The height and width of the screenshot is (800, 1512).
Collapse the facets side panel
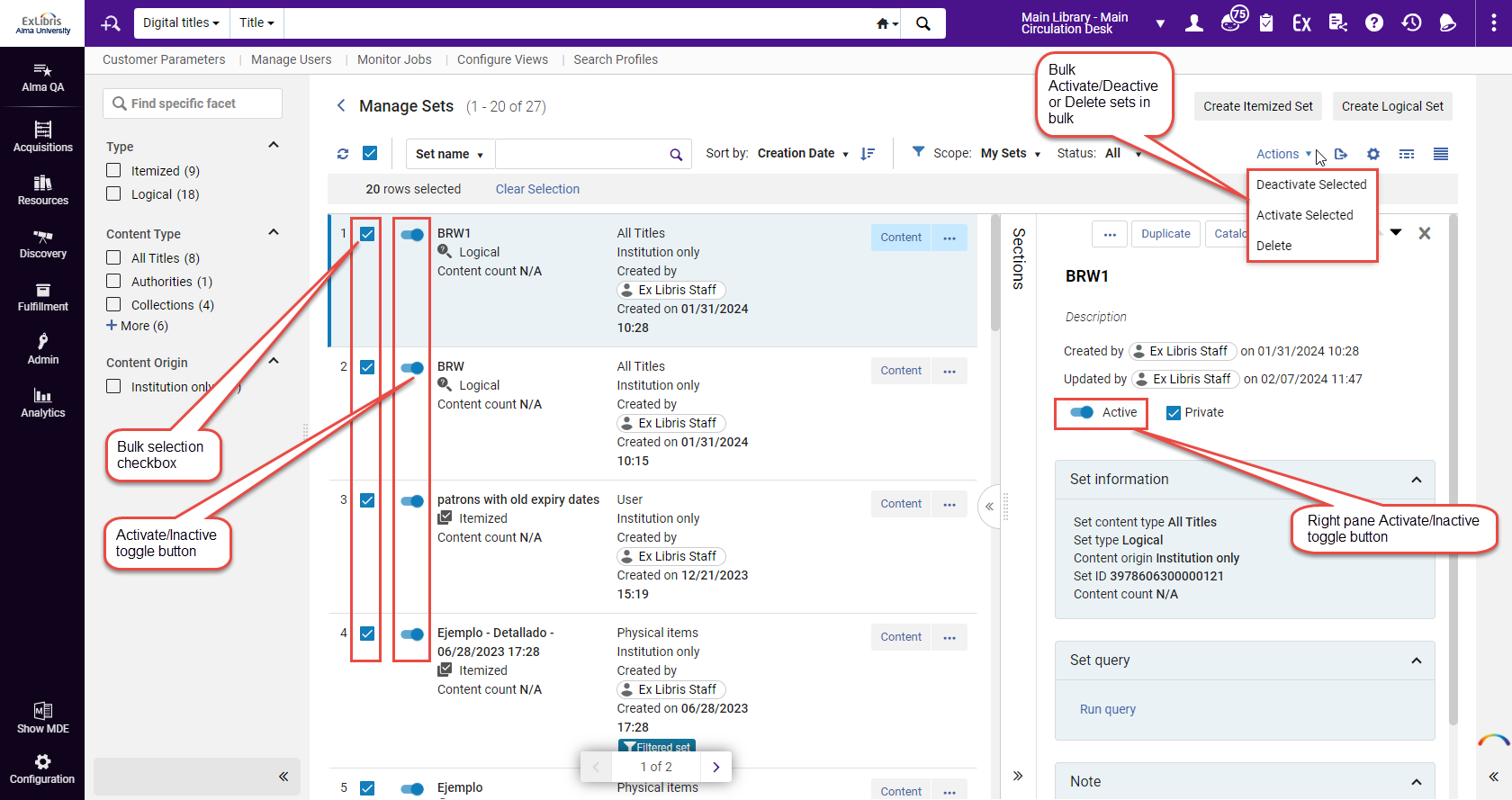tap(283, 777)
